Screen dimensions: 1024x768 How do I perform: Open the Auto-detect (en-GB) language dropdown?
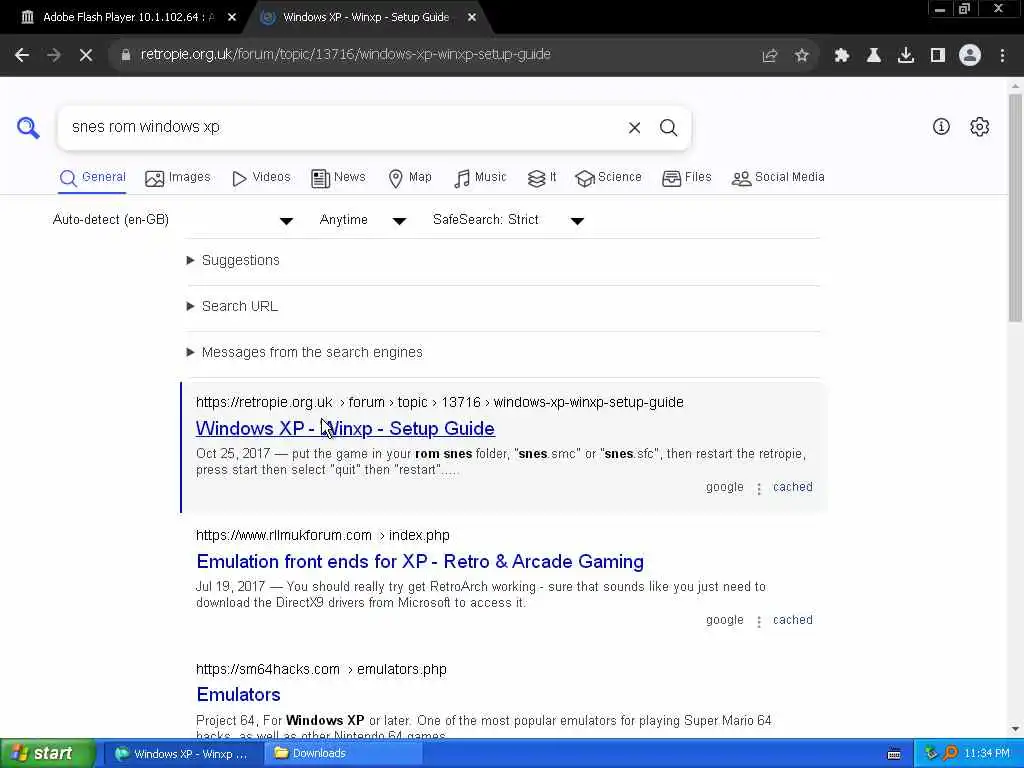click(173, 220)
